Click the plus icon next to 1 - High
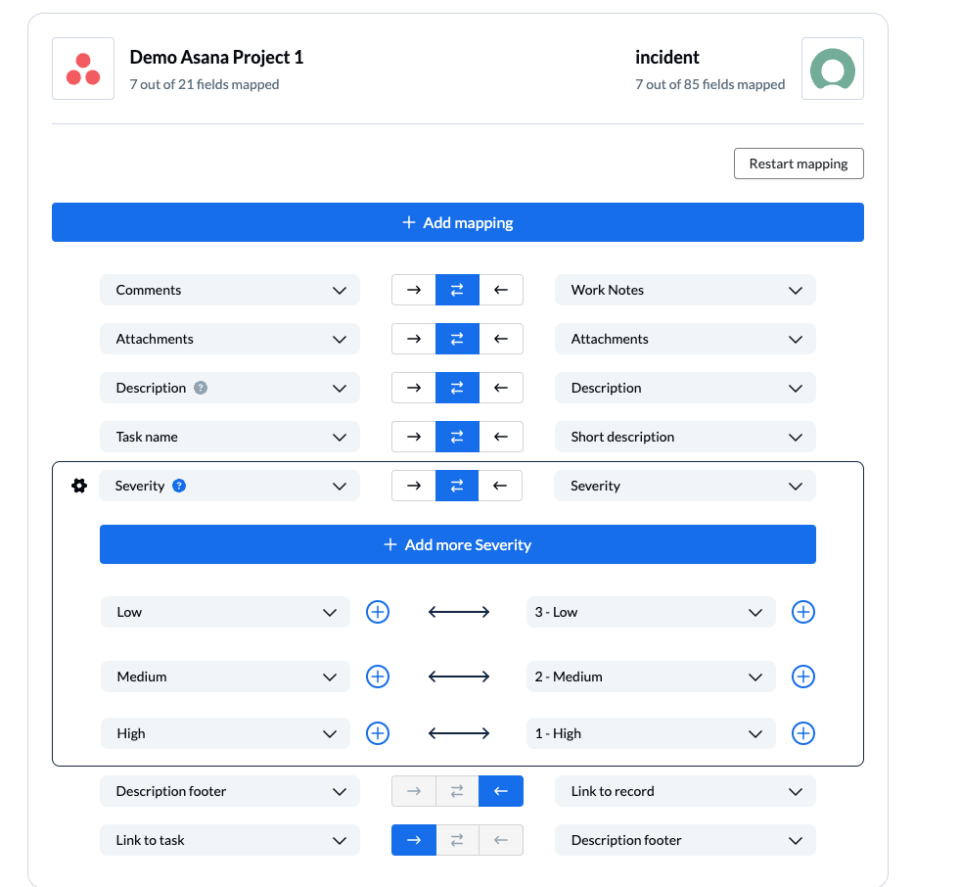Image resolution: width=960 pixels, height=887 pixels. coord(803,733)
